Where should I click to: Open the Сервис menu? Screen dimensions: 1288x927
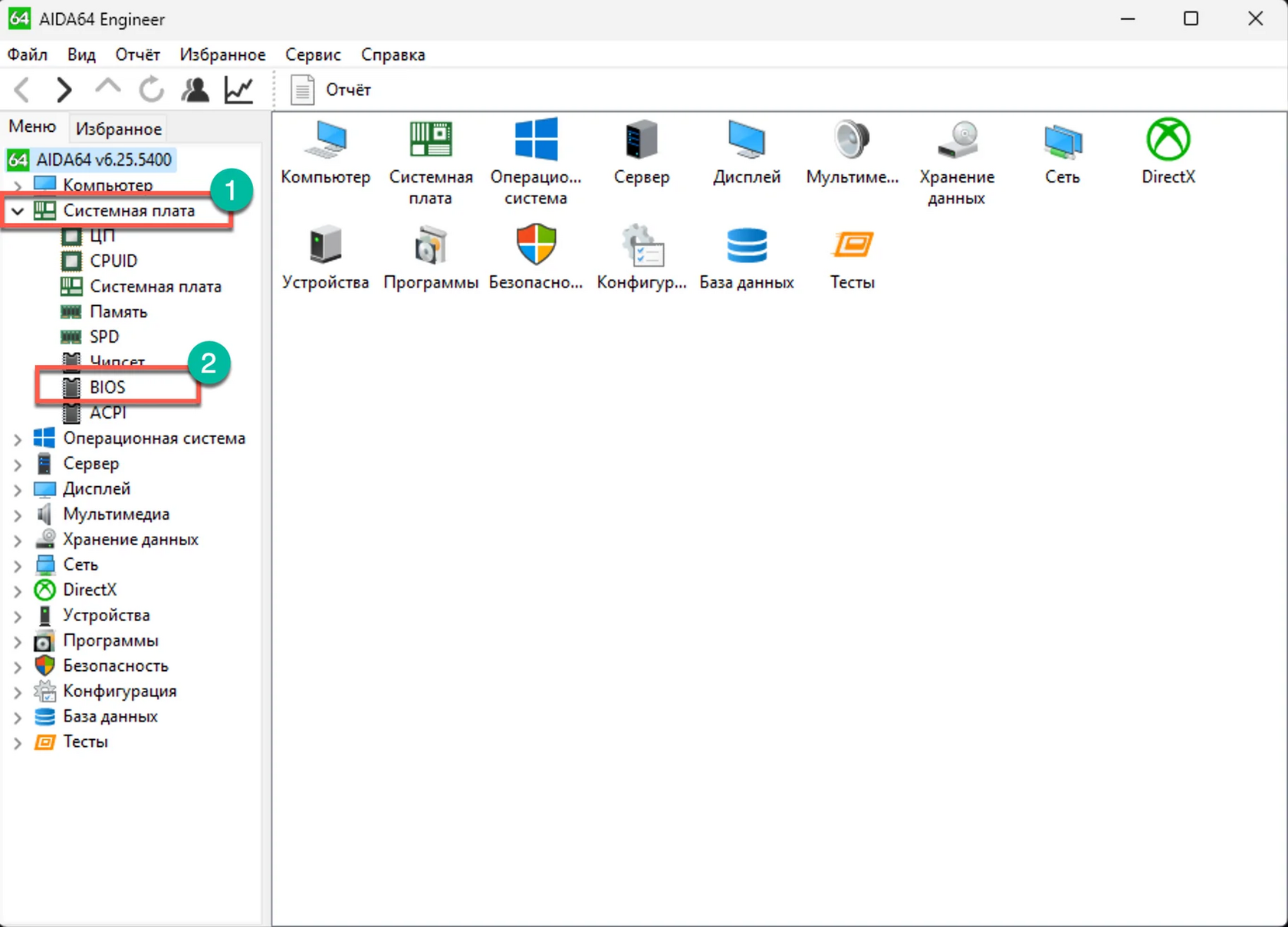313,54
